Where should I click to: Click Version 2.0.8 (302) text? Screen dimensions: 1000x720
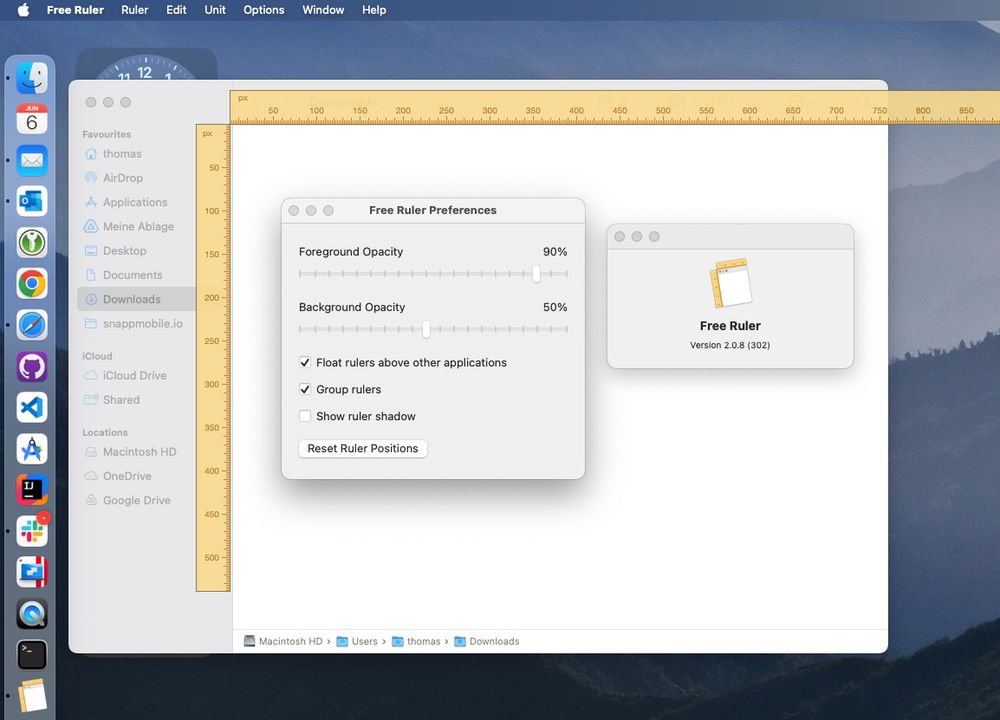coord(730,345)
